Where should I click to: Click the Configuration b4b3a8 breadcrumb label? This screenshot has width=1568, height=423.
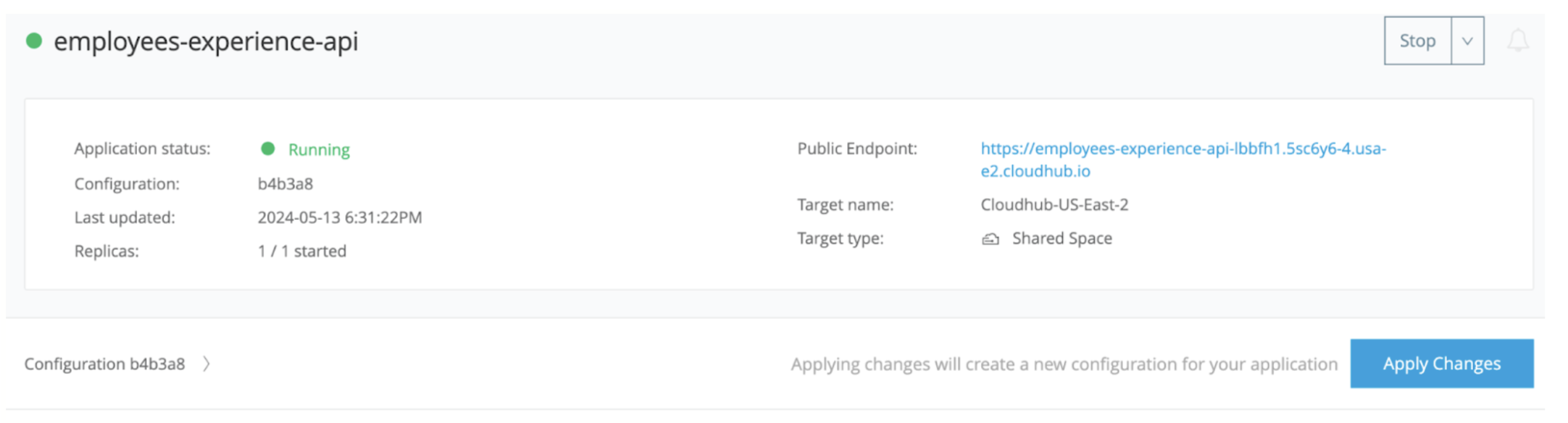tap(104, 364)
